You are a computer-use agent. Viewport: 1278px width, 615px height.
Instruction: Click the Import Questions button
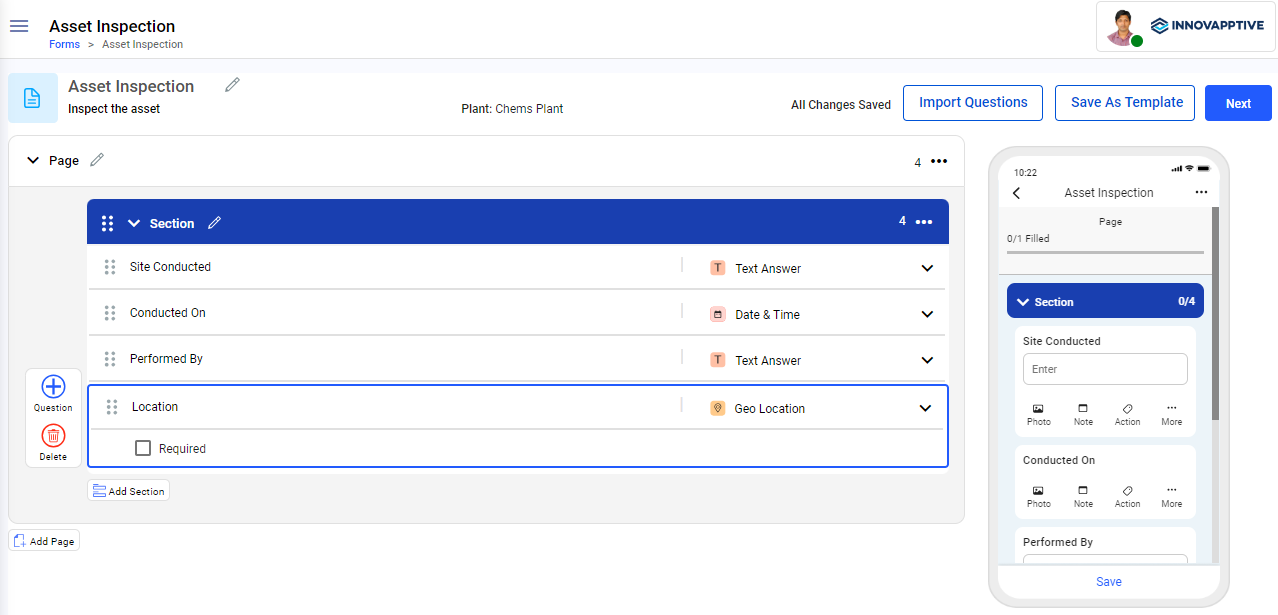click(973, 102)
